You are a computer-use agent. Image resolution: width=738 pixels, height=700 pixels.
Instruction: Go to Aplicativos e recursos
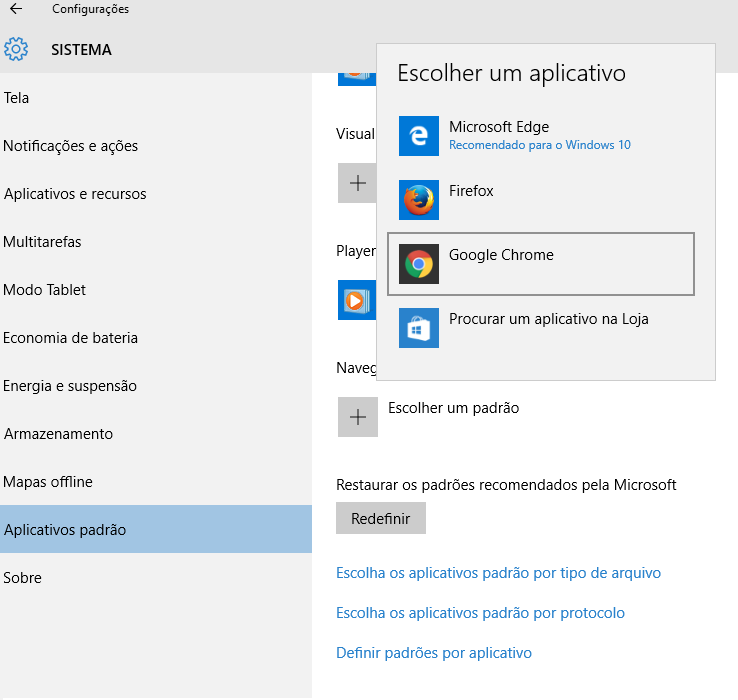point(156,194)
